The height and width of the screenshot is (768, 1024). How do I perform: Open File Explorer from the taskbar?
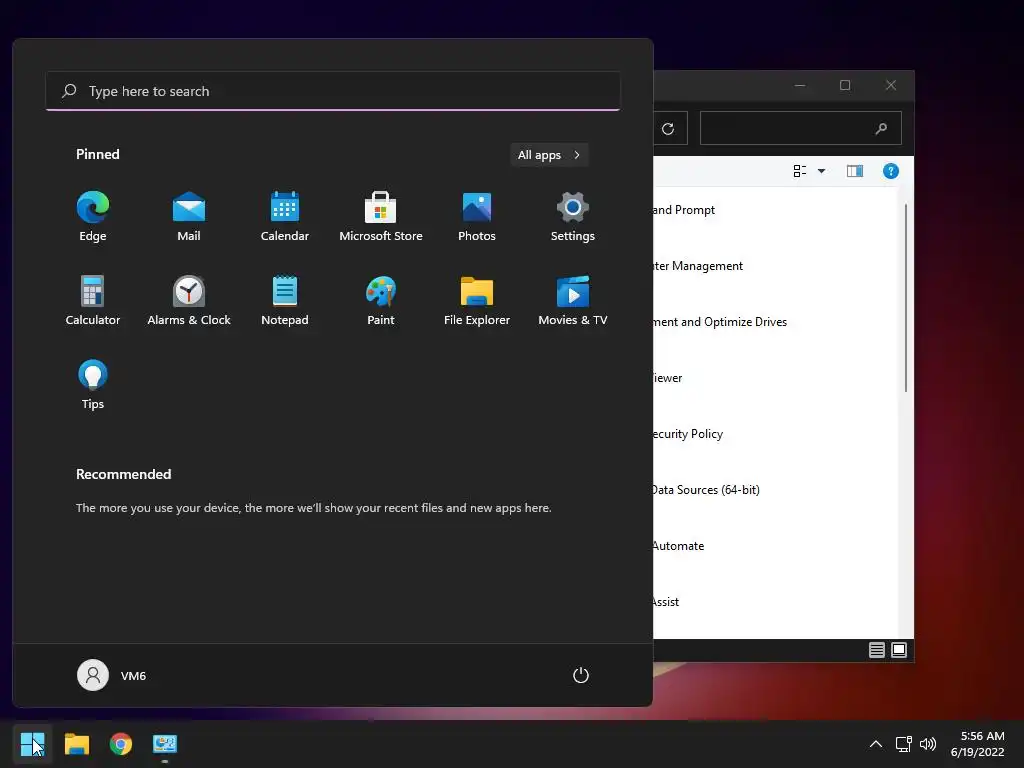tap(76, 744)
